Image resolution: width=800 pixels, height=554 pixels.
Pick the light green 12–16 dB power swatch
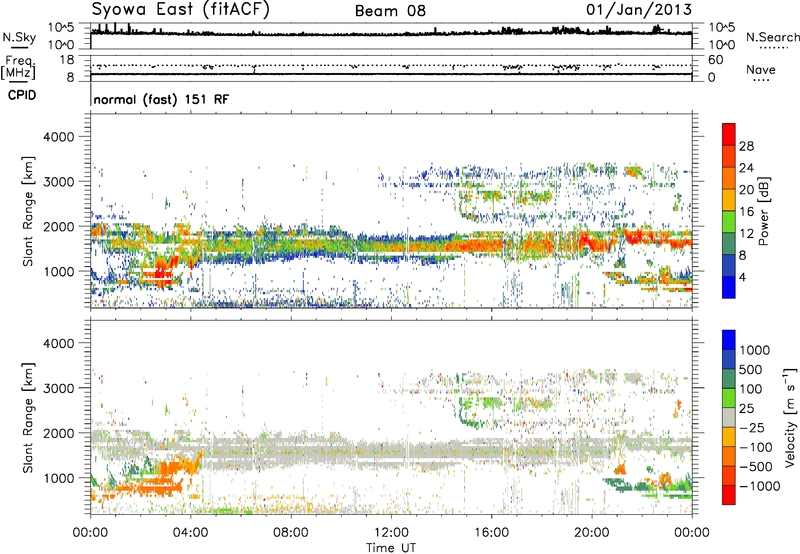tap(729, 222)
